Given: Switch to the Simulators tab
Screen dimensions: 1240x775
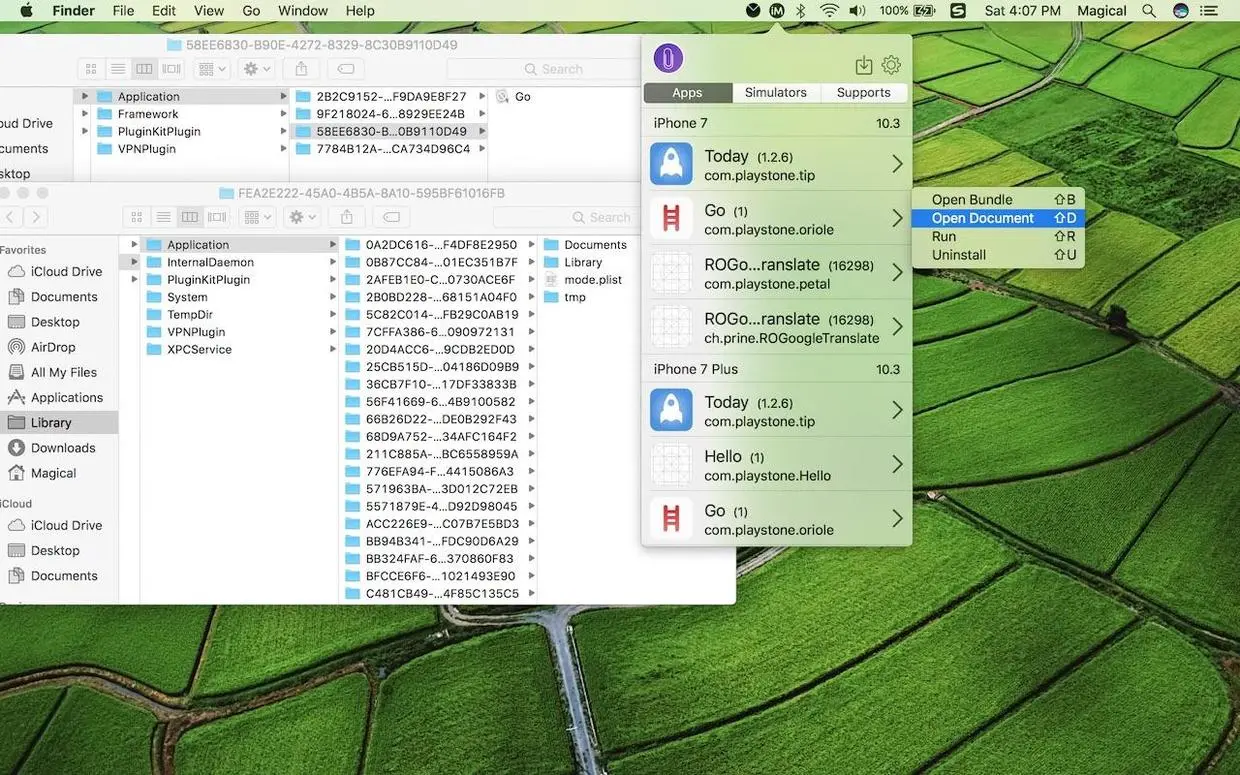Looking at the screenshot, I should [x=775, y=92].
